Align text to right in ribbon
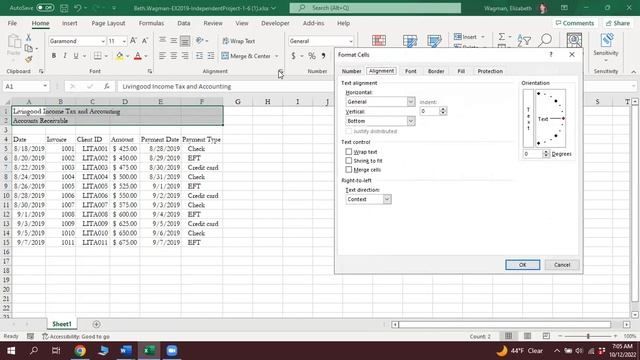640x360 pixels. 185,56
